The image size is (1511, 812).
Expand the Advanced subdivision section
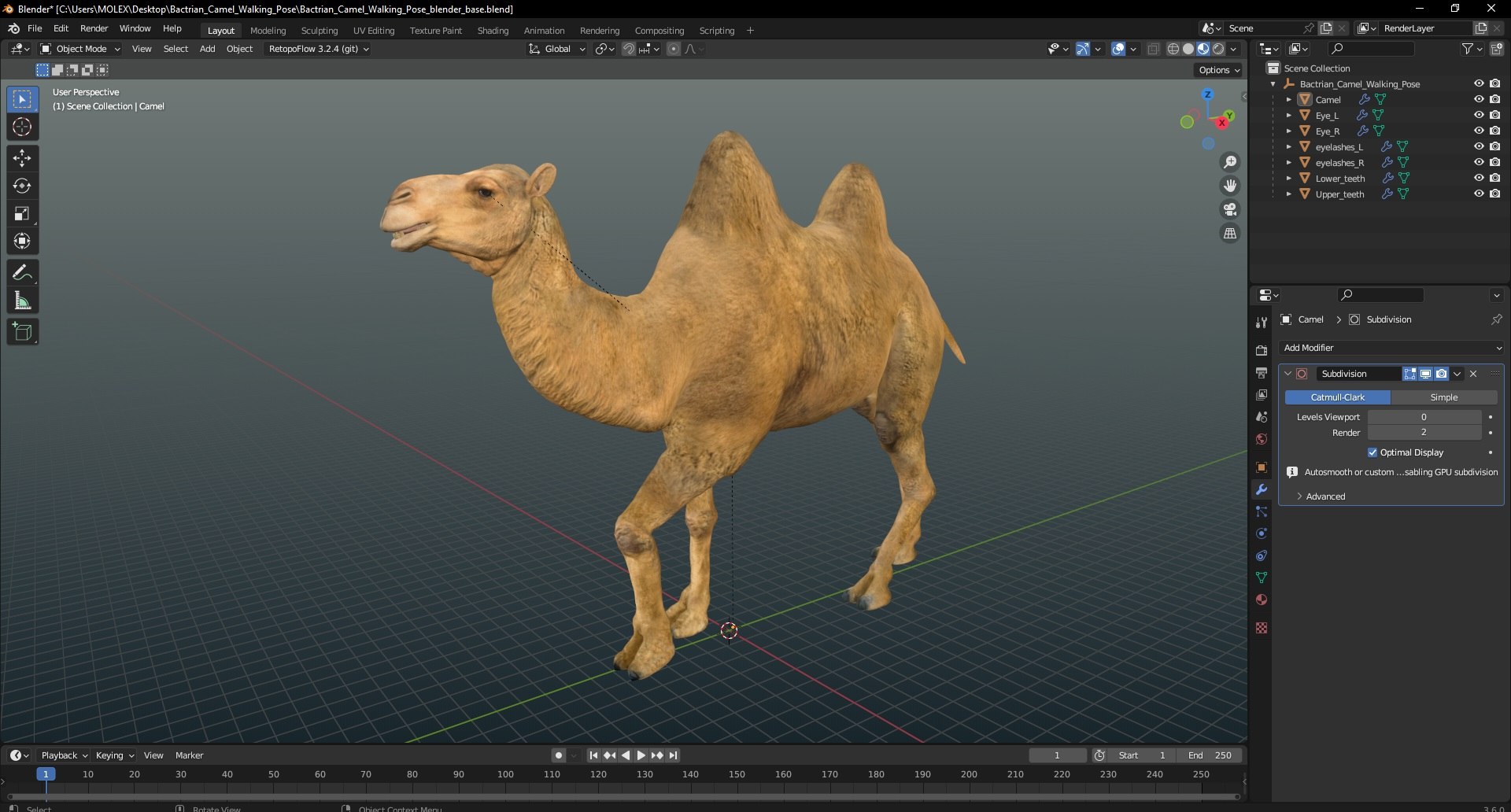(1325, 496)
